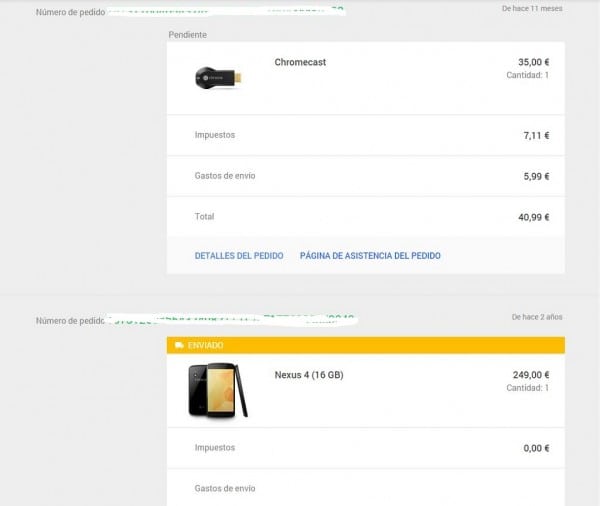Click Número de pedido label of second order
Viewport: 600px width, 506px height.
[70, 321]
